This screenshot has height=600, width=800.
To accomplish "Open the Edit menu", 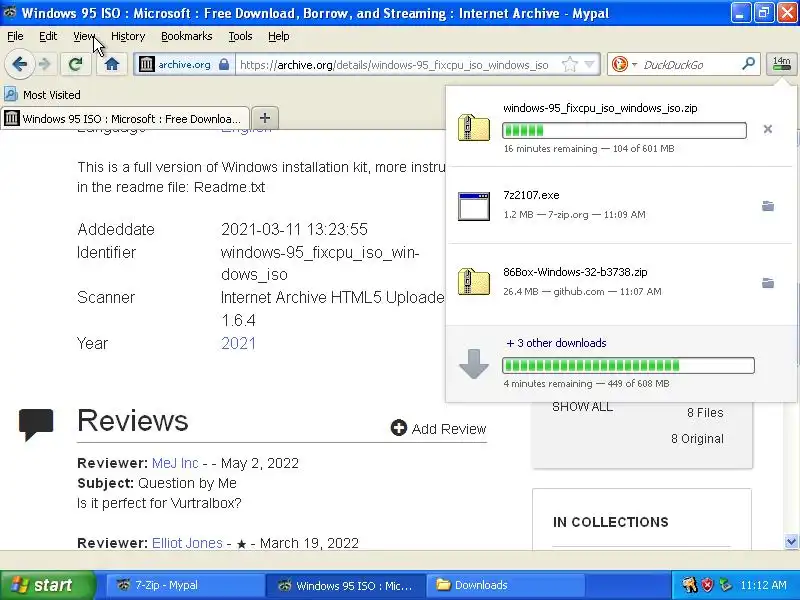I will [x=48, y=36].
